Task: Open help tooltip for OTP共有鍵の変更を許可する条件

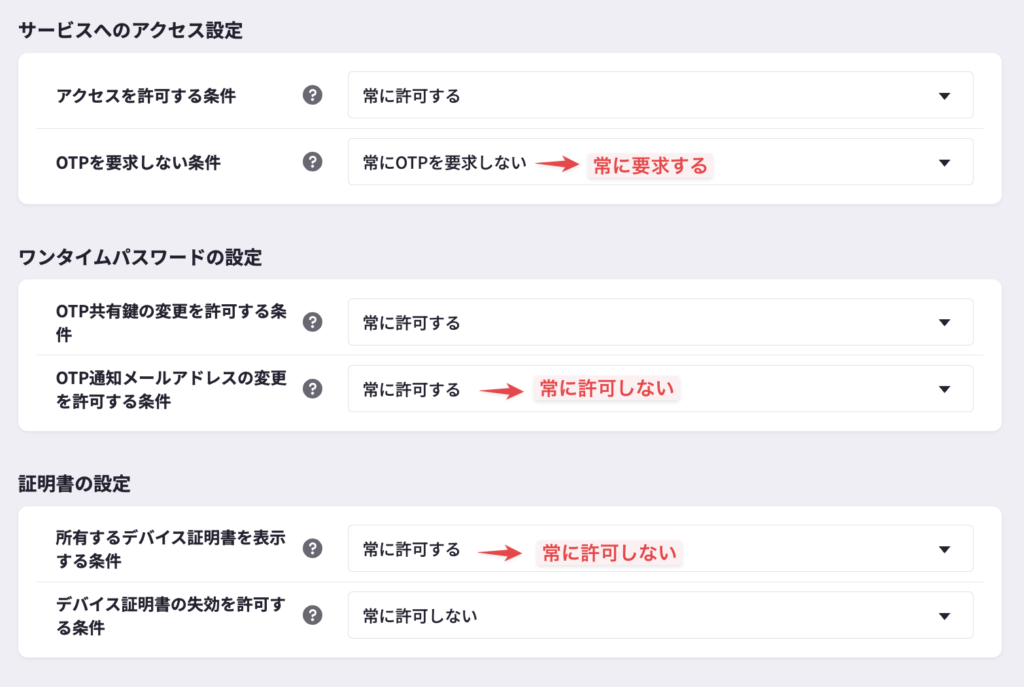Action: [313, 322]
